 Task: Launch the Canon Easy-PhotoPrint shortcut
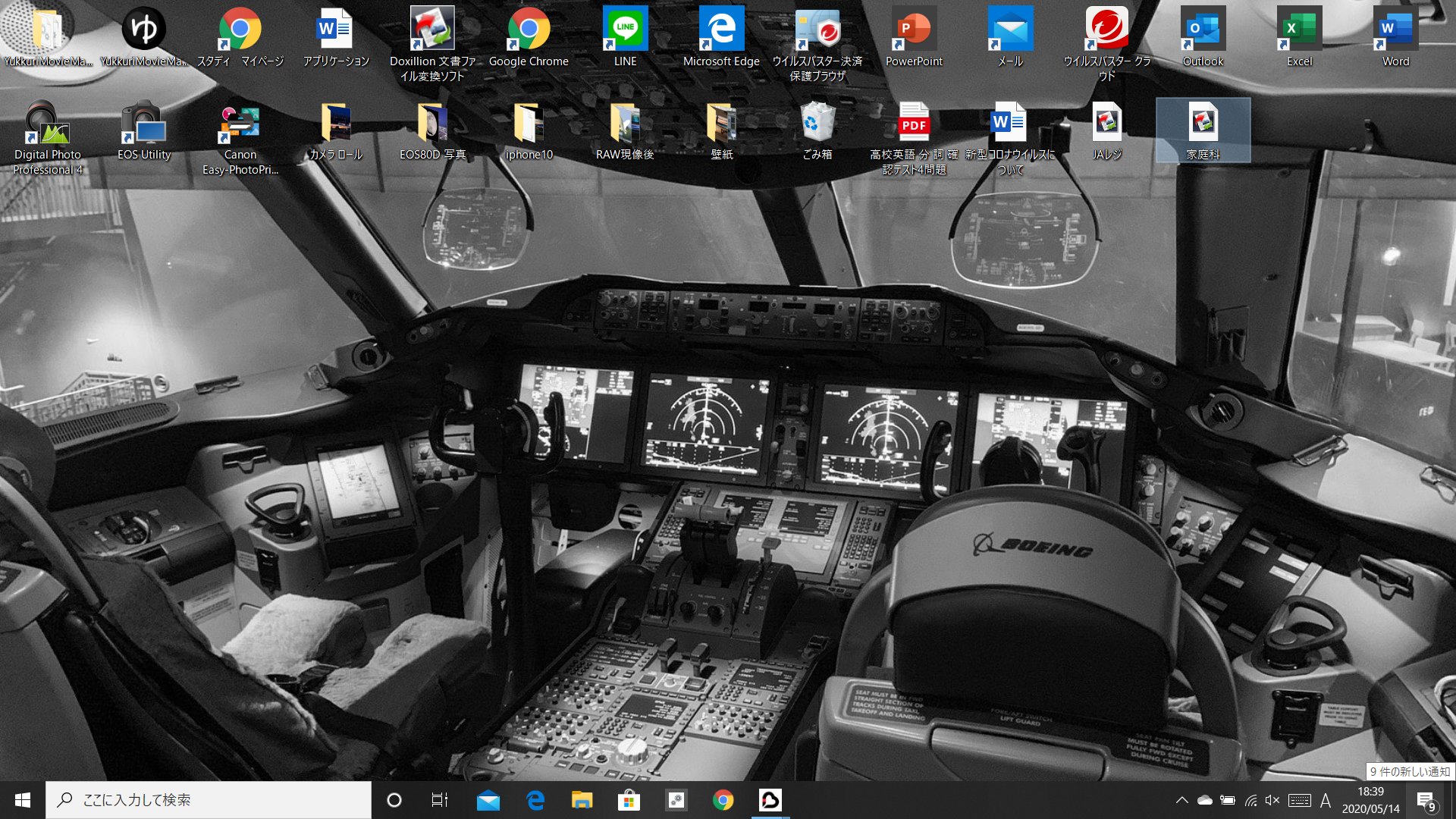pyautogui.click(x=240, y=137)
